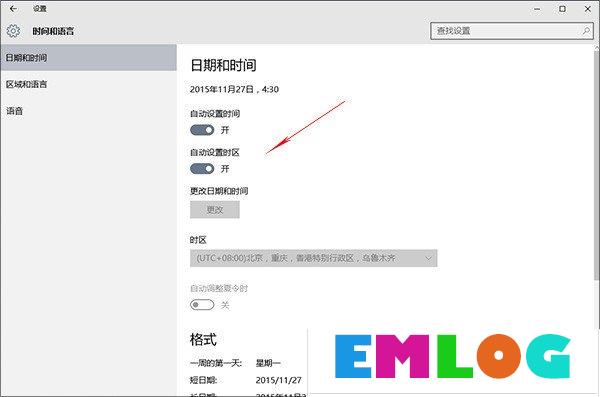Image resolution: width=600 pixels, height=397 pixels.
Task: Minimize the settings window
Action: click(537, 9)
